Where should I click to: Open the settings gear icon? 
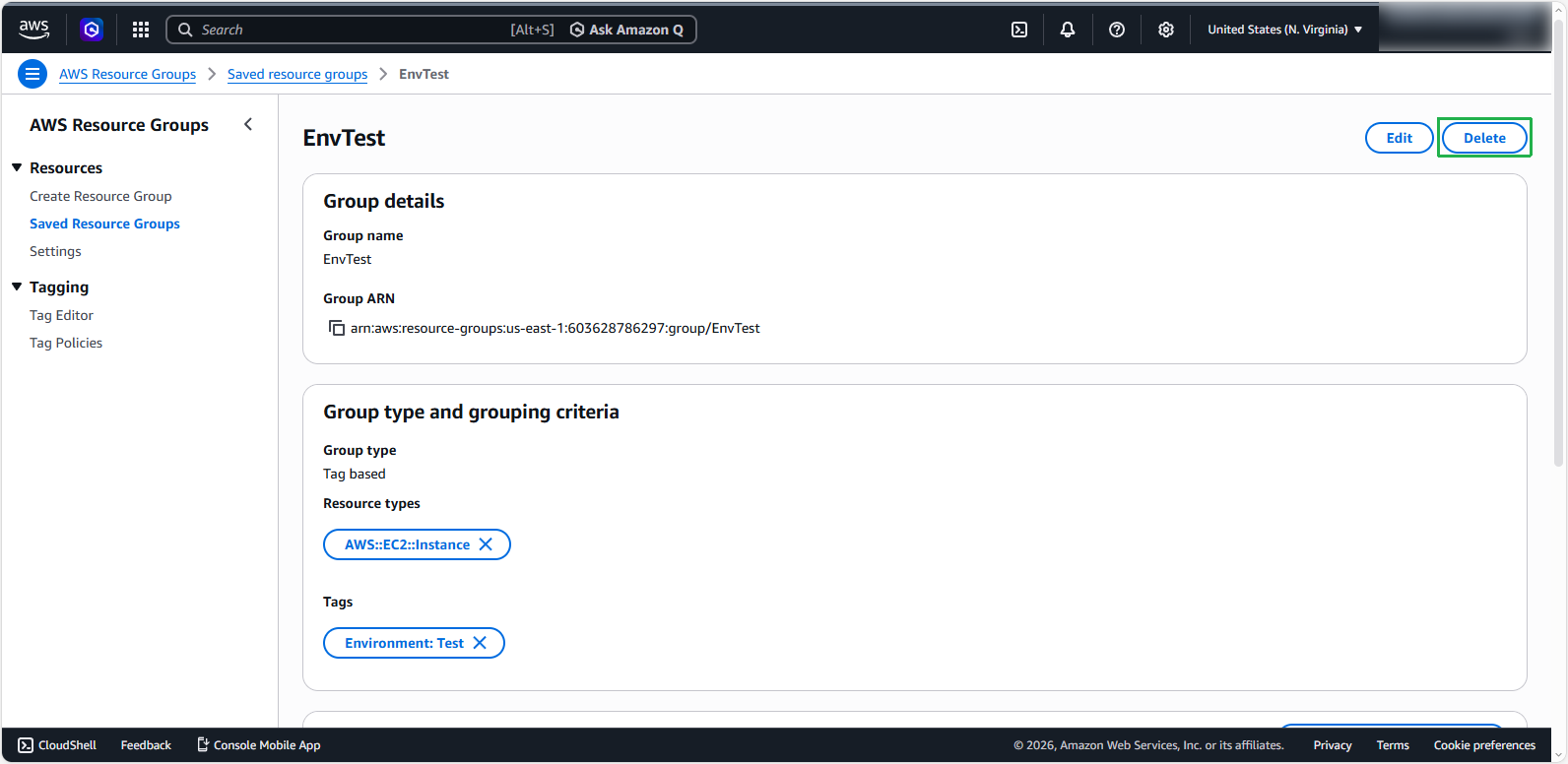tap(1166, 30)
